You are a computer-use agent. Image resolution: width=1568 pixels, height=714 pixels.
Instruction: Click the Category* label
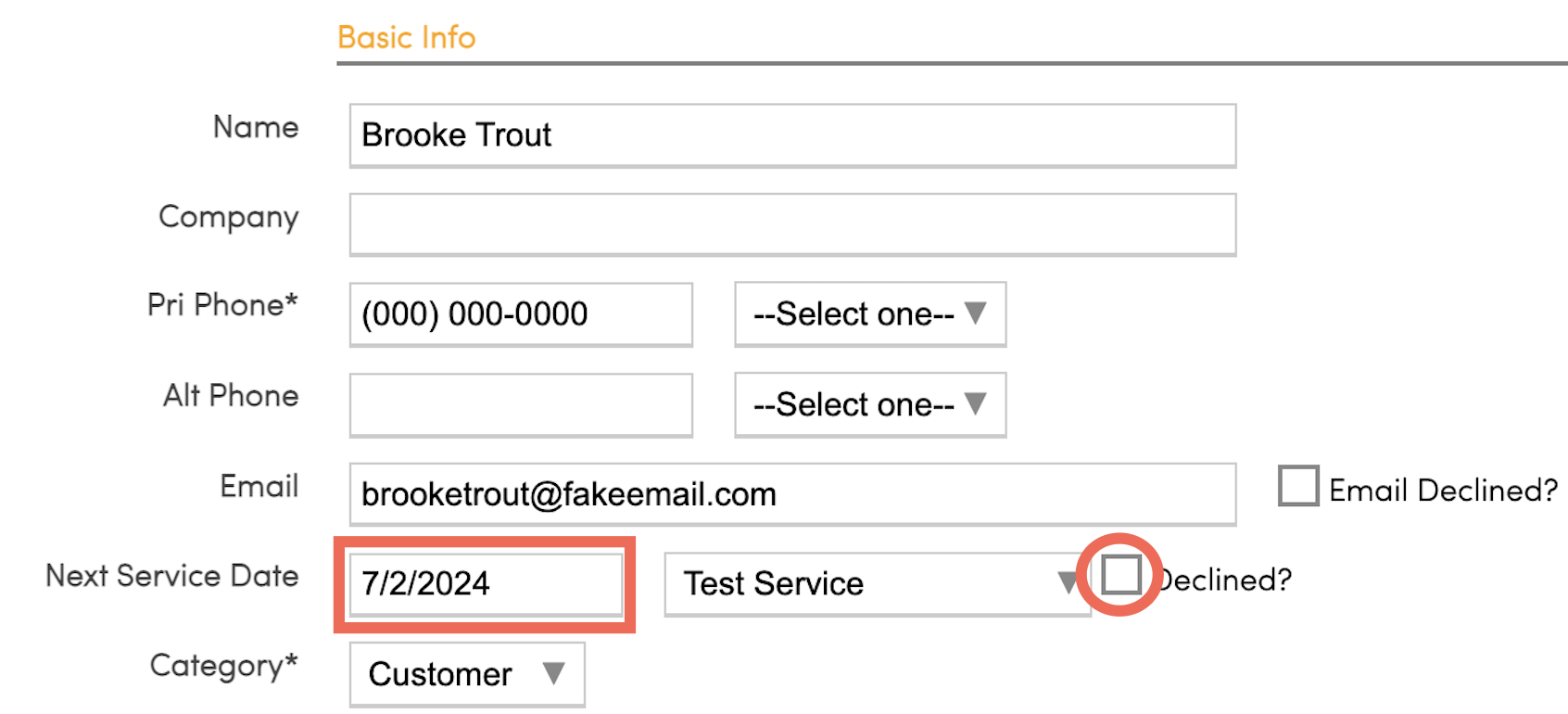click(x=223, y=666)
